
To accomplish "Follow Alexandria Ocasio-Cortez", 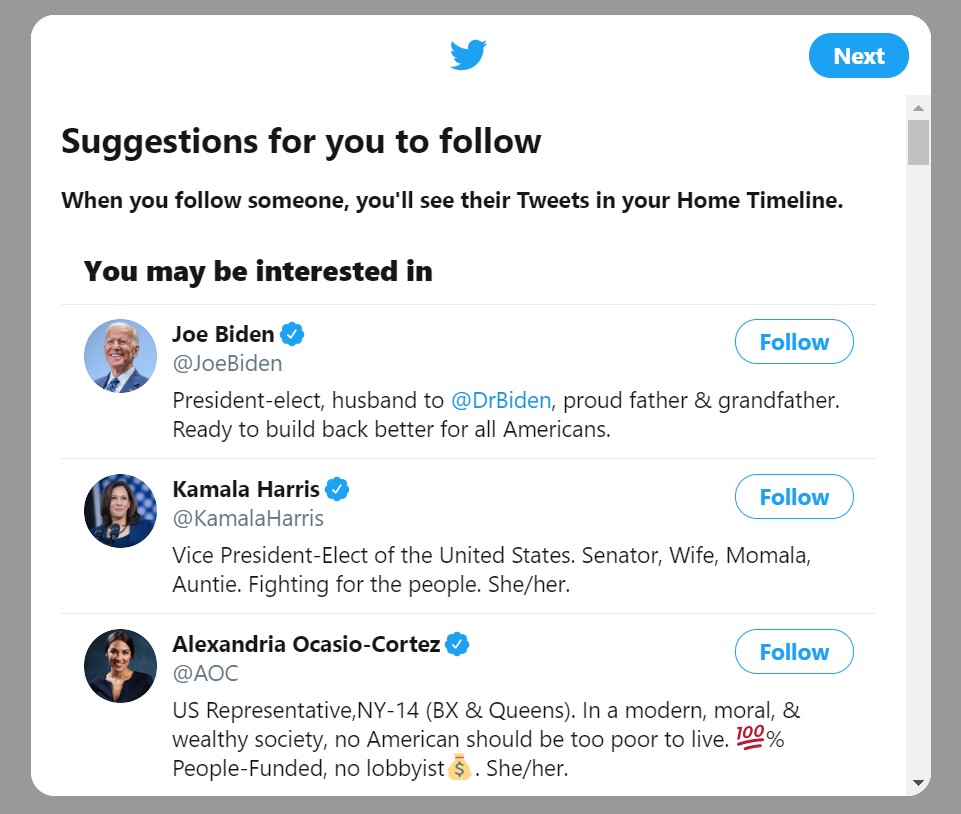I will [794, 652].
